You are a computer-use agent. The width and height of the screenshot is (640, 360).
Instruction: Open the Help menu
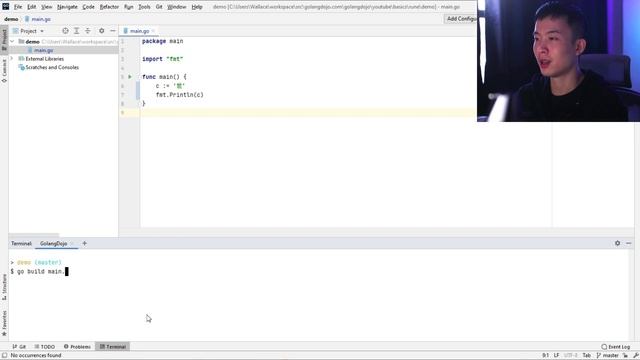point(197,7)
